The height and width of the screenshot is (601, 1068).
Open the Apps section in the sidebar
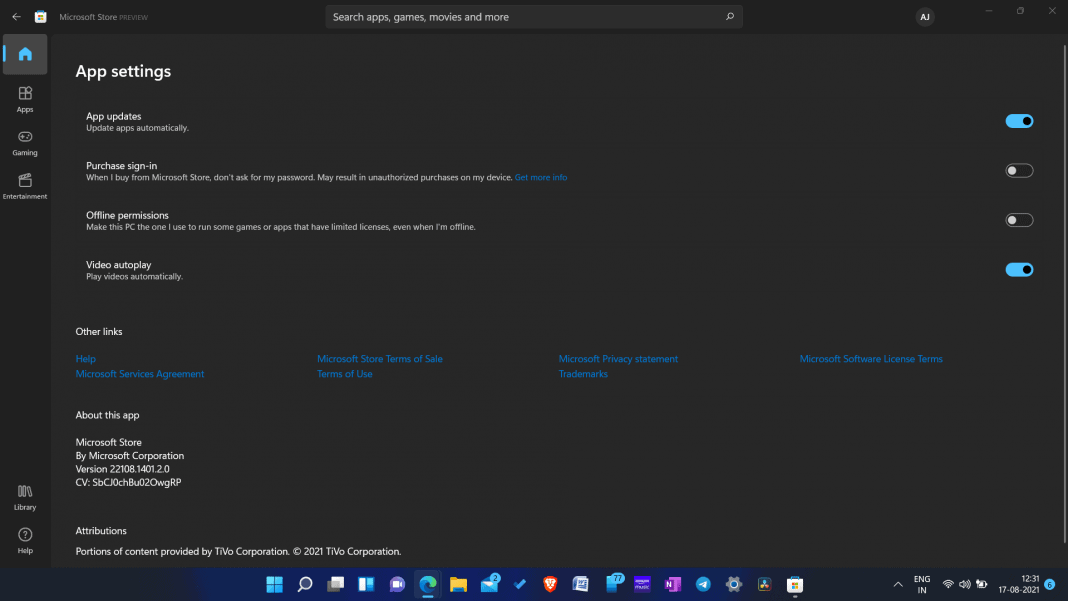click(x=24, y=98)
